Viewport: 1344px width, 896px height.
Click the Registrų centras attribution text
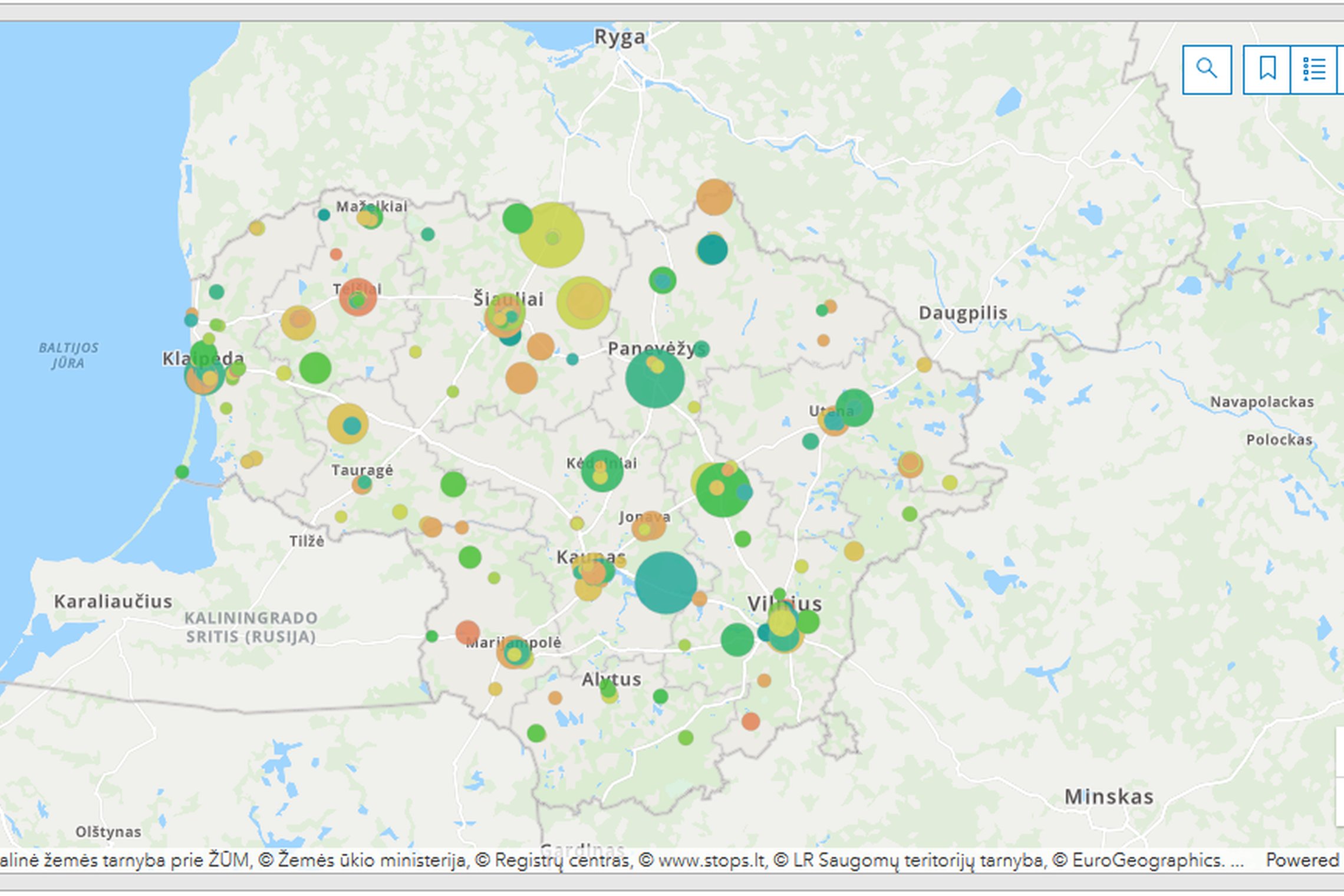(x=562, y=860)
